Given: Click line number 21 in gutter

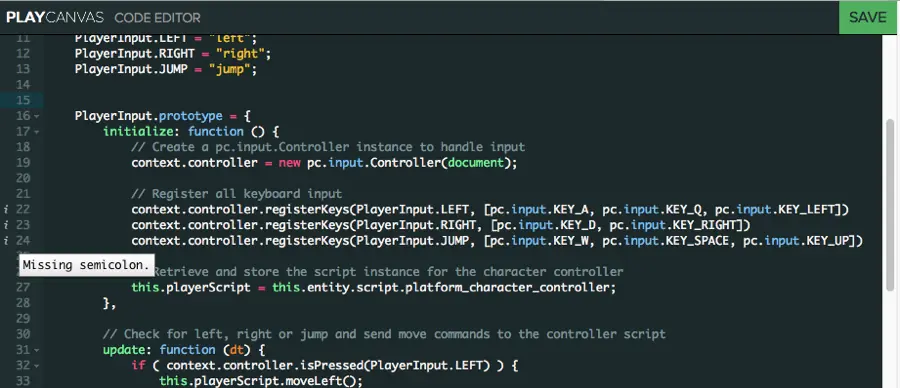Looking at the screenshot, I should pos(23,193).
